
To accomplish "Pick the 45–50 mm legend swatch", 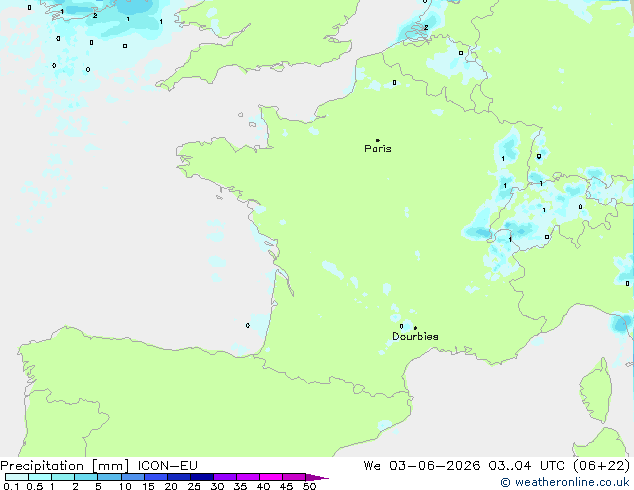I will [294, 477].
